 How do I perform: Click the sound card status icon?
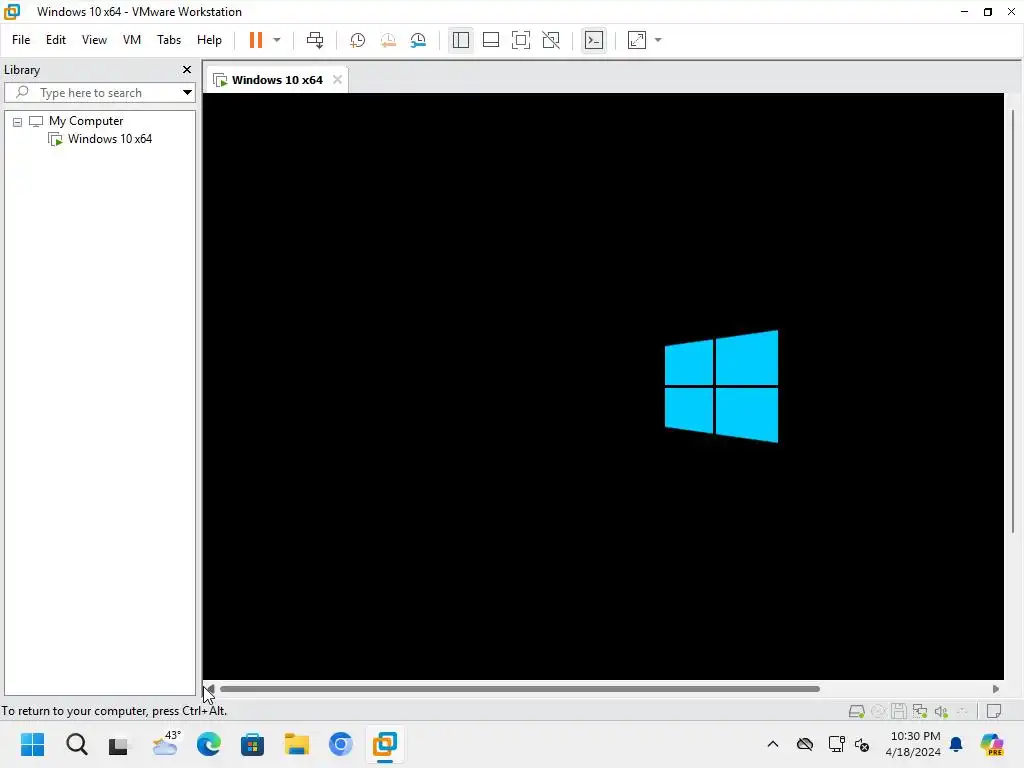(941, 711)
